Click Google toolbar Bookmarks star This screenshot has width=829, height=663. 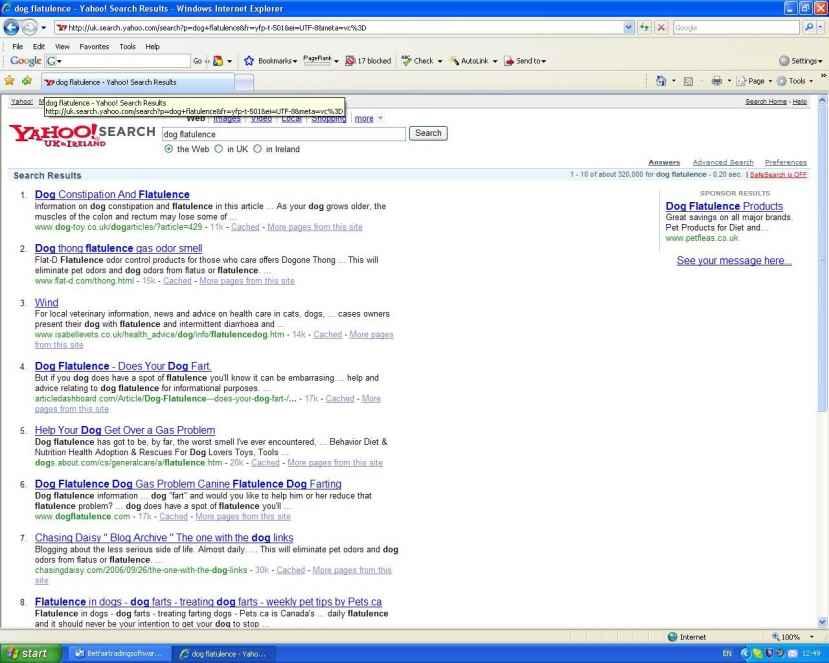coord(250,61)
